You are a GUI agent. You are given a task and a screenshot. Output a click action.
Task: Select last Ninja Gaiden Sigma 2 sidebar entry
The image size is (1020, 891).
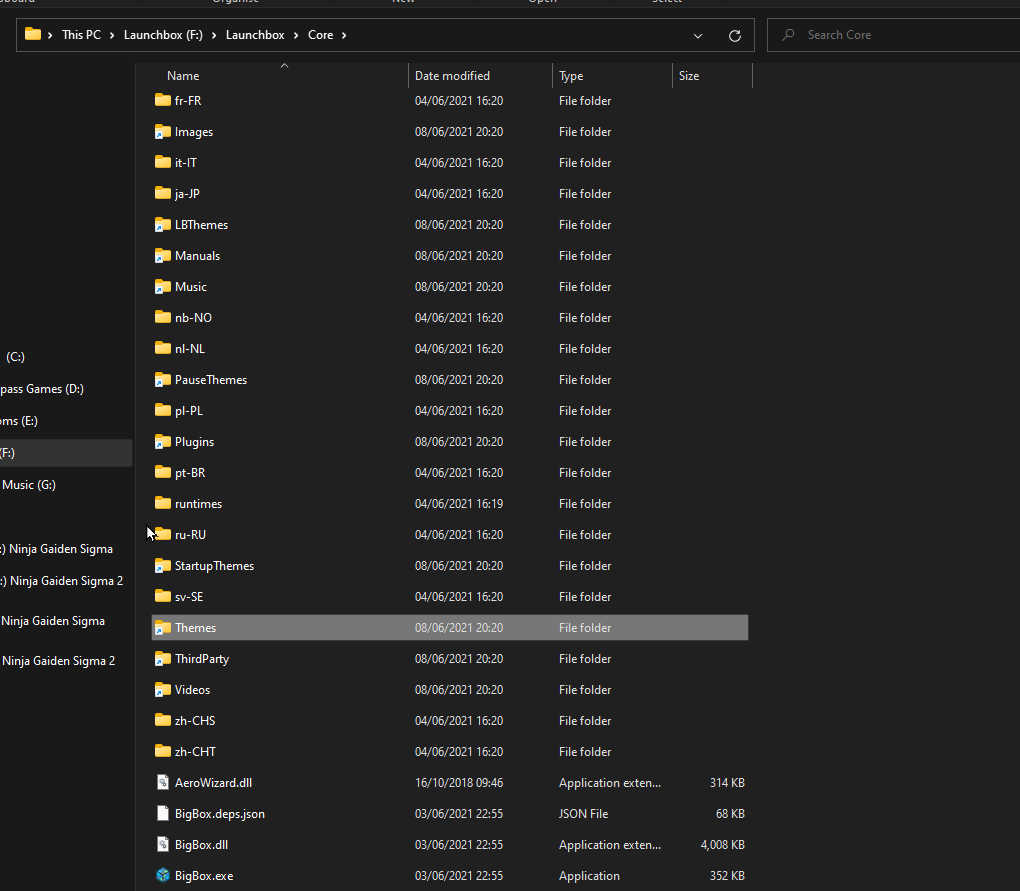pos(58,661)
